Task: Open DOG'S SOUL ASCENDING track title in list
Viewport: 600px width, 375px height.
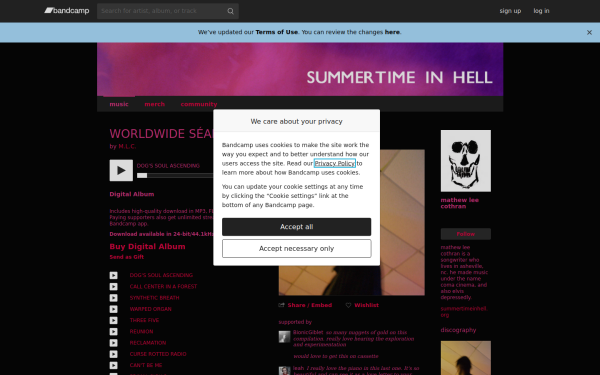Action: (x=161, y=275)
